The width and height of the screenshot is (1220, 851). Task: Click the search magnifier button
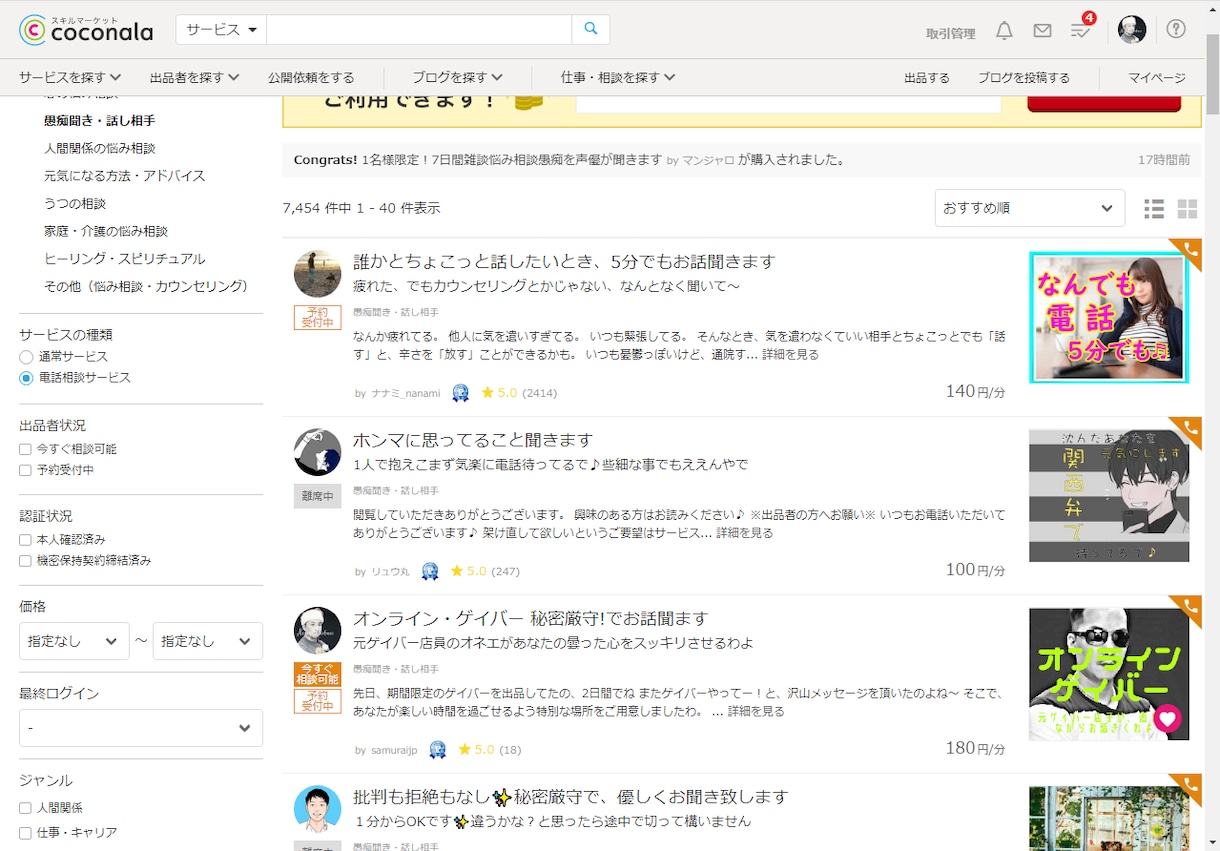(x=590, y=29)
